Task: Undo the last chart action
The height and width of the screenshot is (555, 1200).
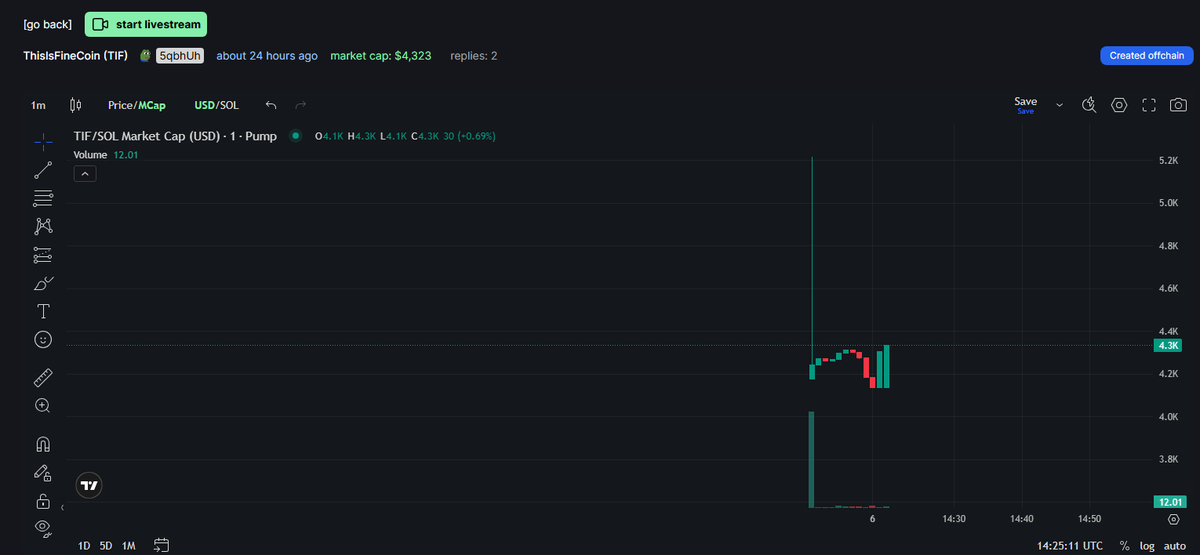Action: (271, 105)
